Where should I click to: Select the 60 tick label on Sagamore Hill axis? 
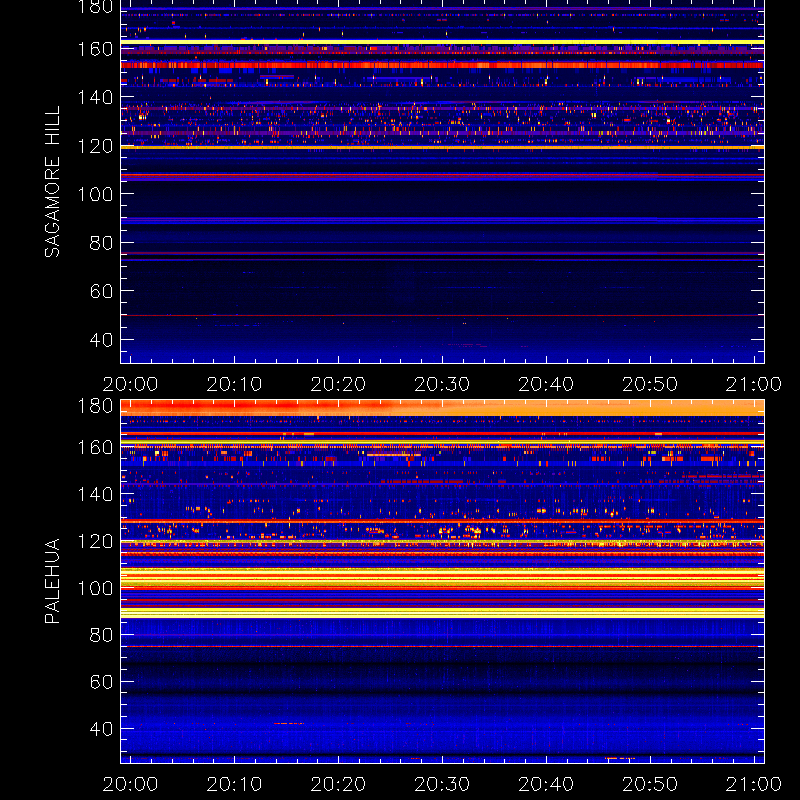[x=101, y=291]
